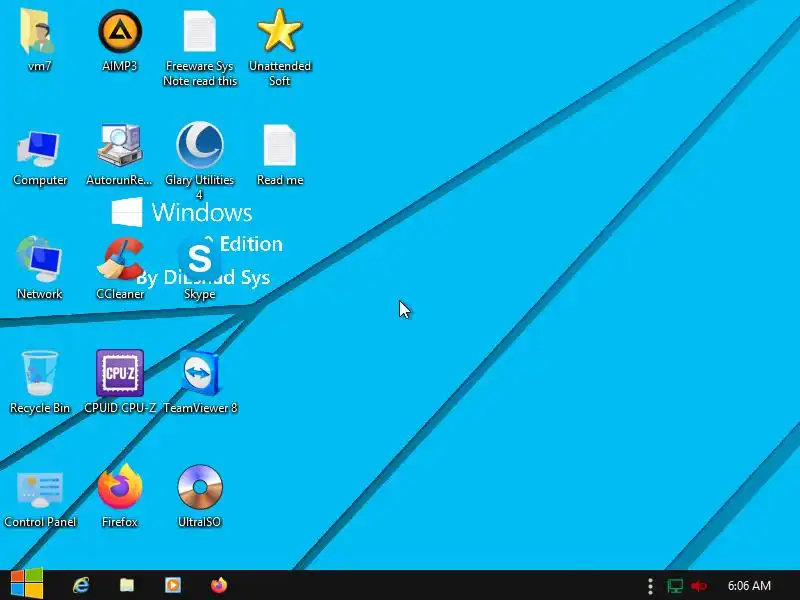
Task: Open File Explorer from the taskbar
Action: (x=127, y=585)
